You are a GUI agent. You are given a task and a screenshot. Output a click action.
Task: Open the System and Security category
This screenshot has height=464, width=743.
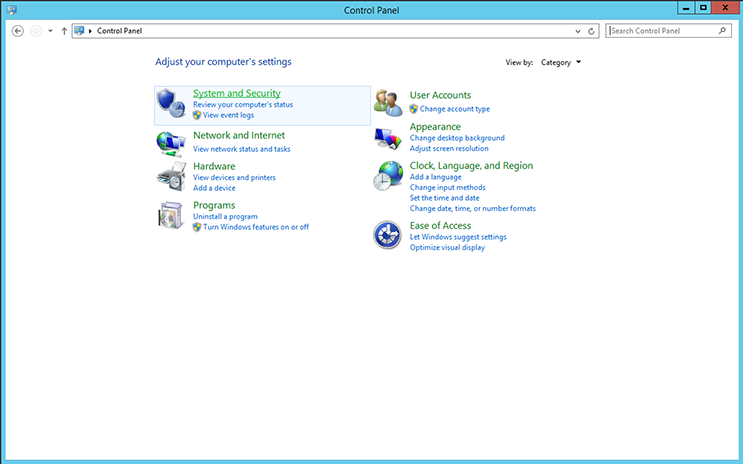[x=237, y=93]
